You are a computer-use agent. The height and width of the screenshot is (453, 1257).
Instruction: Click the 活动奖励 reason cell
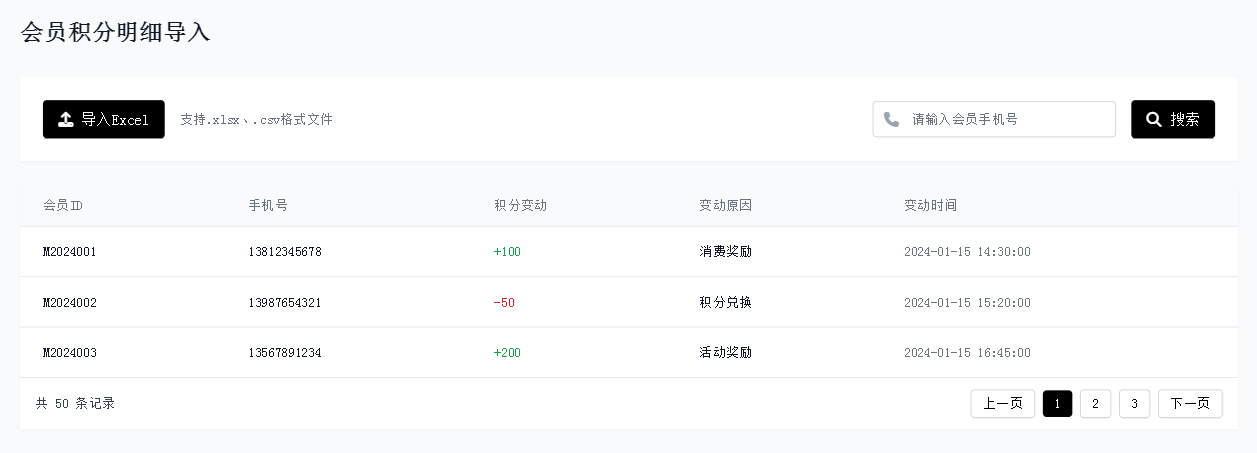725,353
